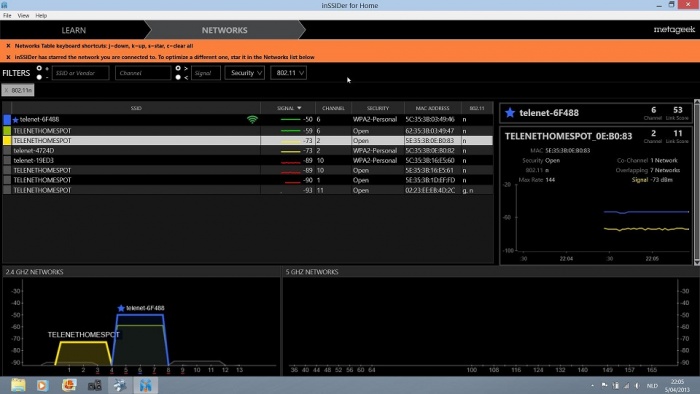Dismiss the keyboard shortcuts notification
Viewport: 700px width, 394px height.
click(8, 46)
